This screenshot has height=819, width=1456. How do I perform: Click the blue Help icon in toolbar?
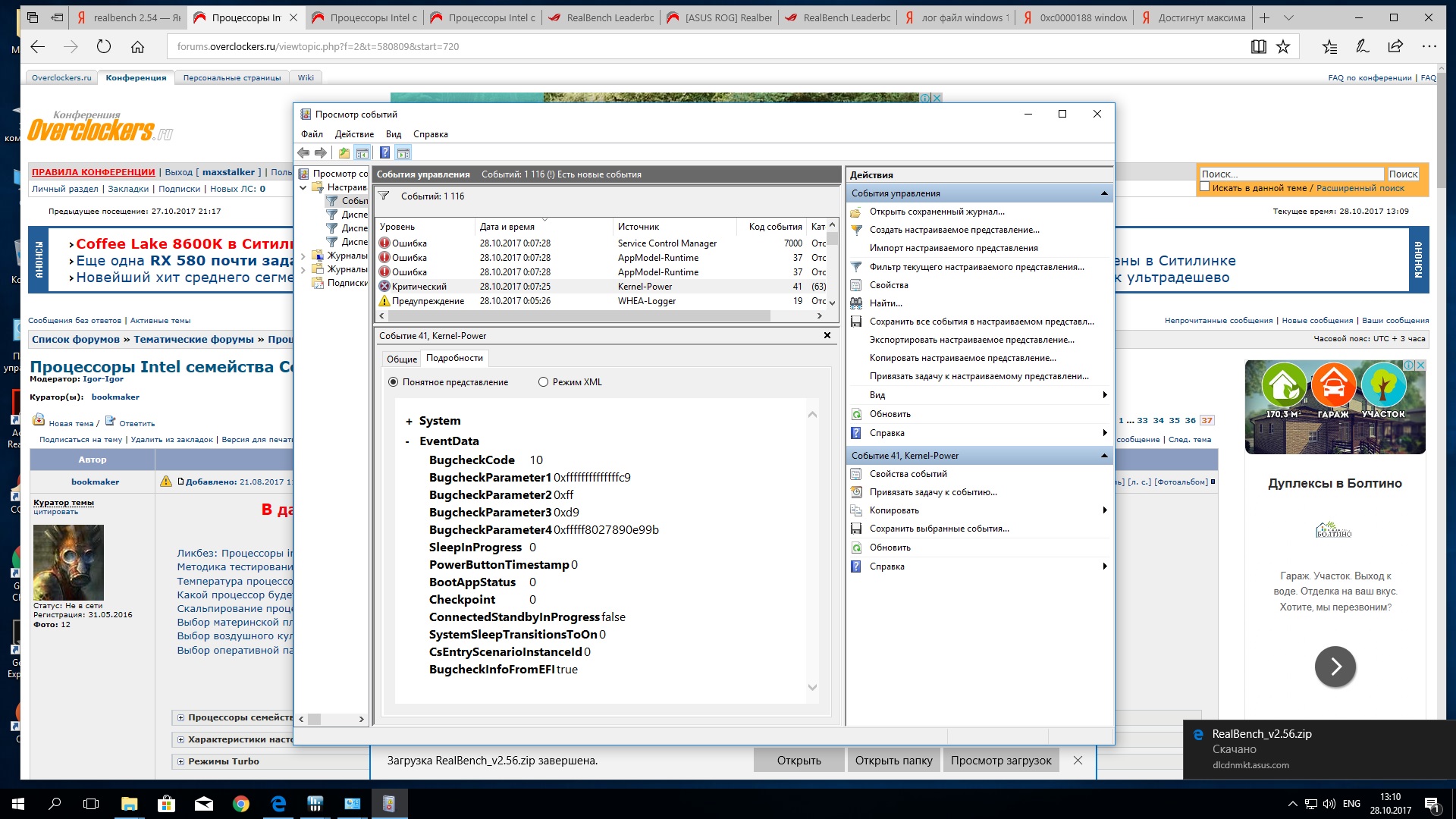(384, 153)
